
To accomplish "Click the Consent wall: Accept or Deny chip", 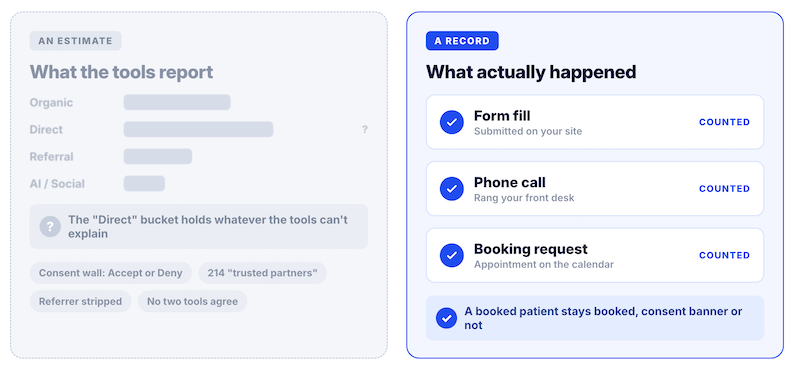I will tap(111, 273).
